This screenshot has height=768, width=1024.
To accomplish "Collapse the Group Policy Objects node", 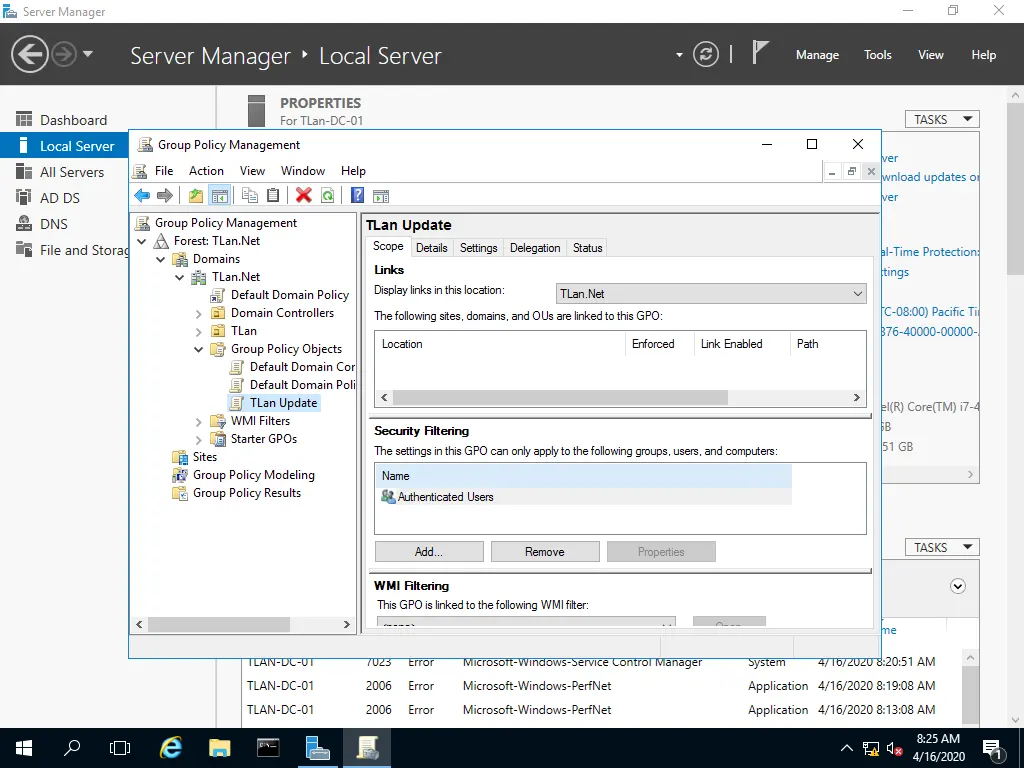I will pos(199,349).
